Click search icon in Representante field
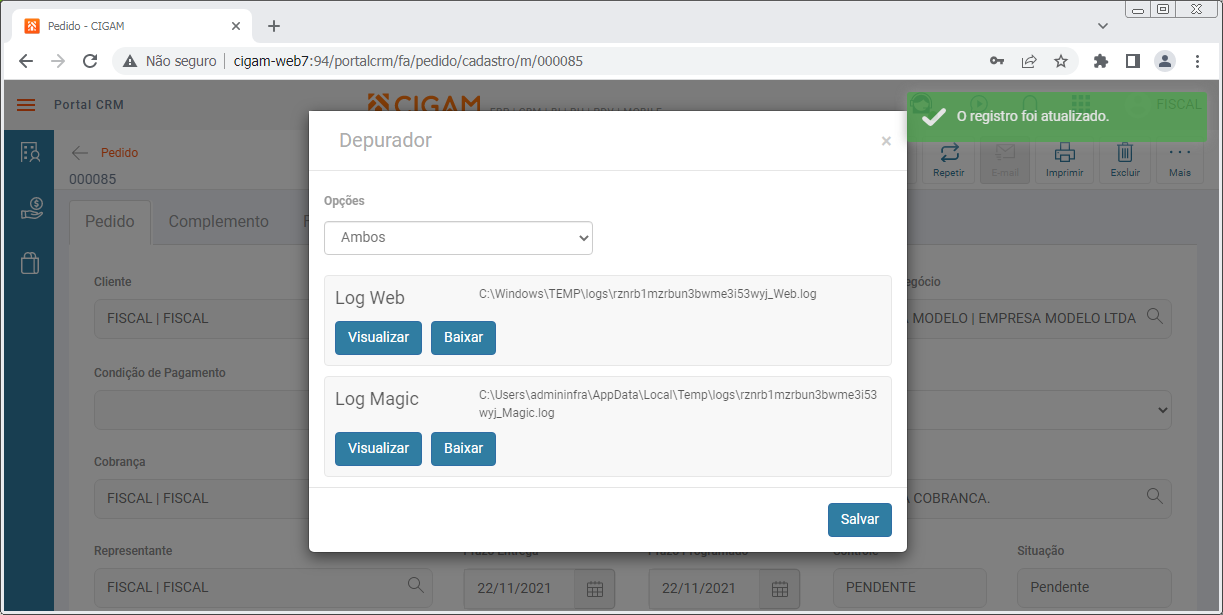This screenshot has width=1223, height=615. [x=415, y=585]
